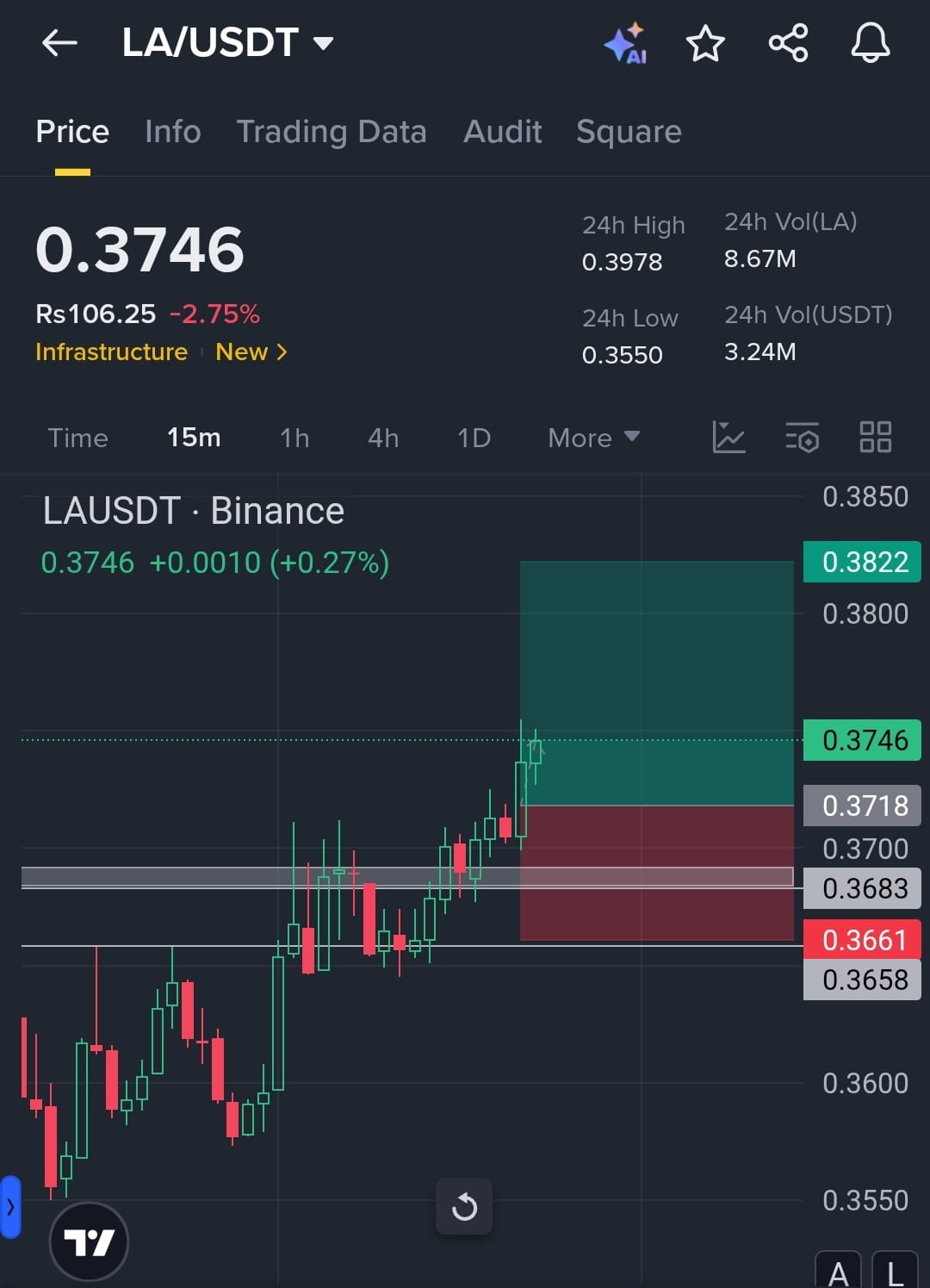Tap the large 0.3746 last price
The width and height of the screenshot is (930, 1288).
pyautogui.click(x=139, y=250)
